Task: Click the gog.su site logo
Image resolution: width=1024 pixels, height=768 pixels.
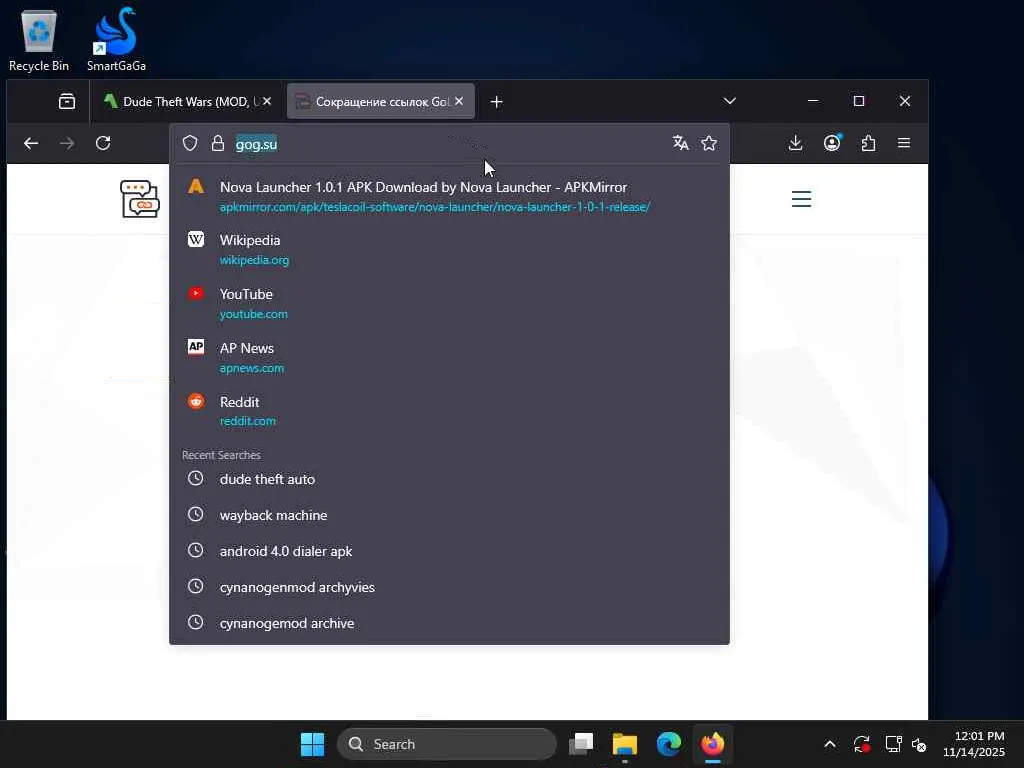Action: [140, 199]
